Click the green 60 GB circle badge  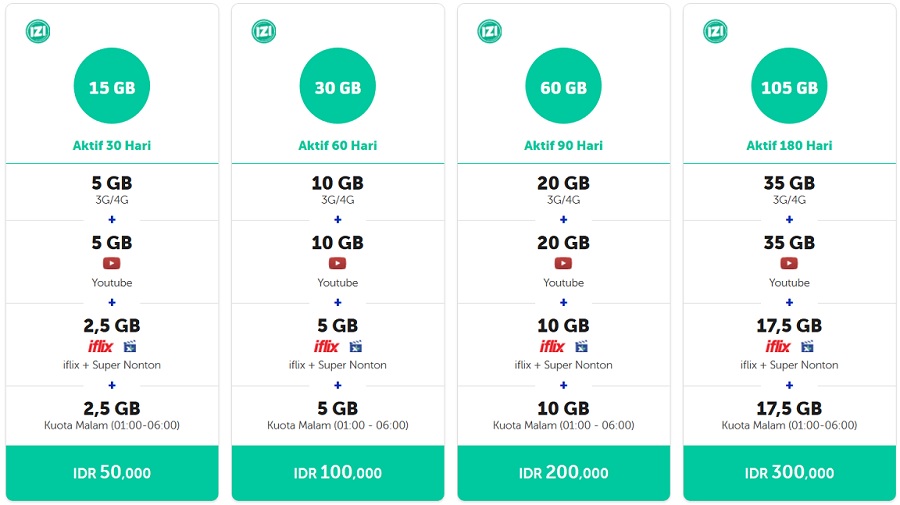click(x=563, y=87)
